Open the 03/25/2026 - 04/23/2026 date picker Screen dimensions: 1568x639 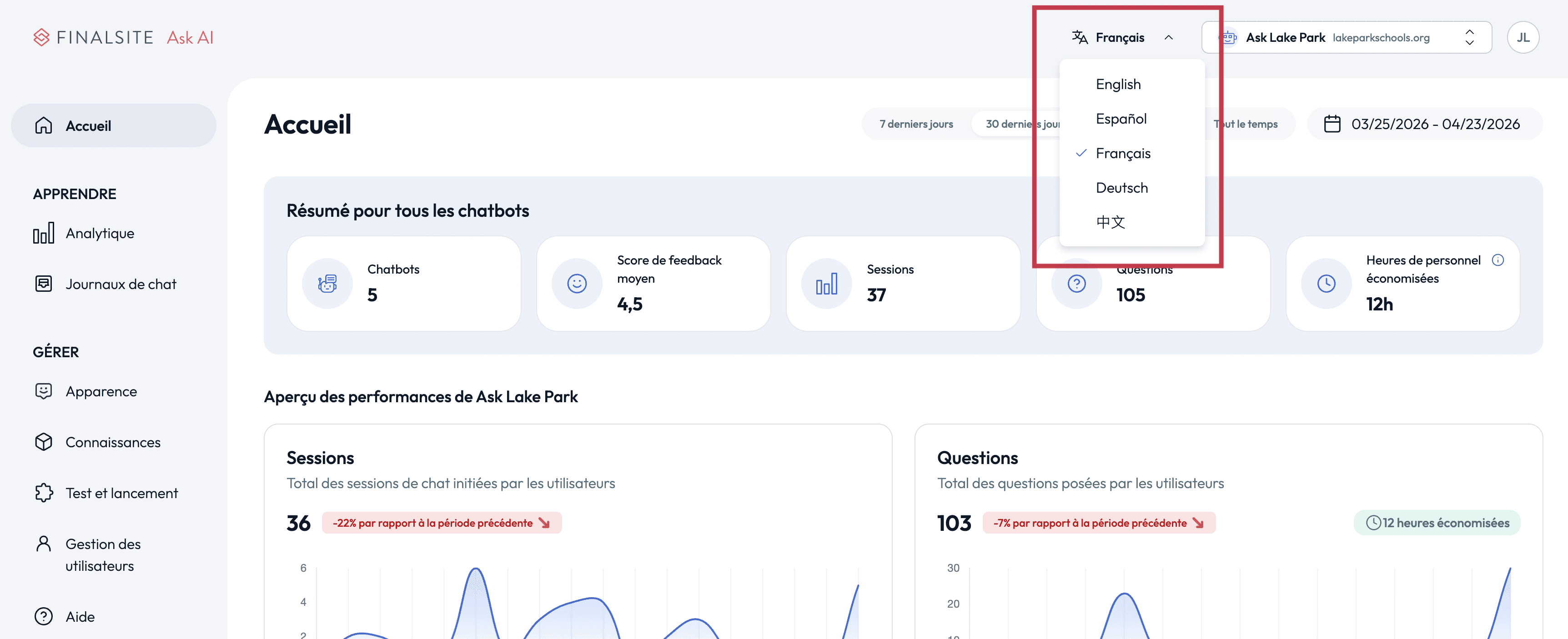[x=1424, y=124]
